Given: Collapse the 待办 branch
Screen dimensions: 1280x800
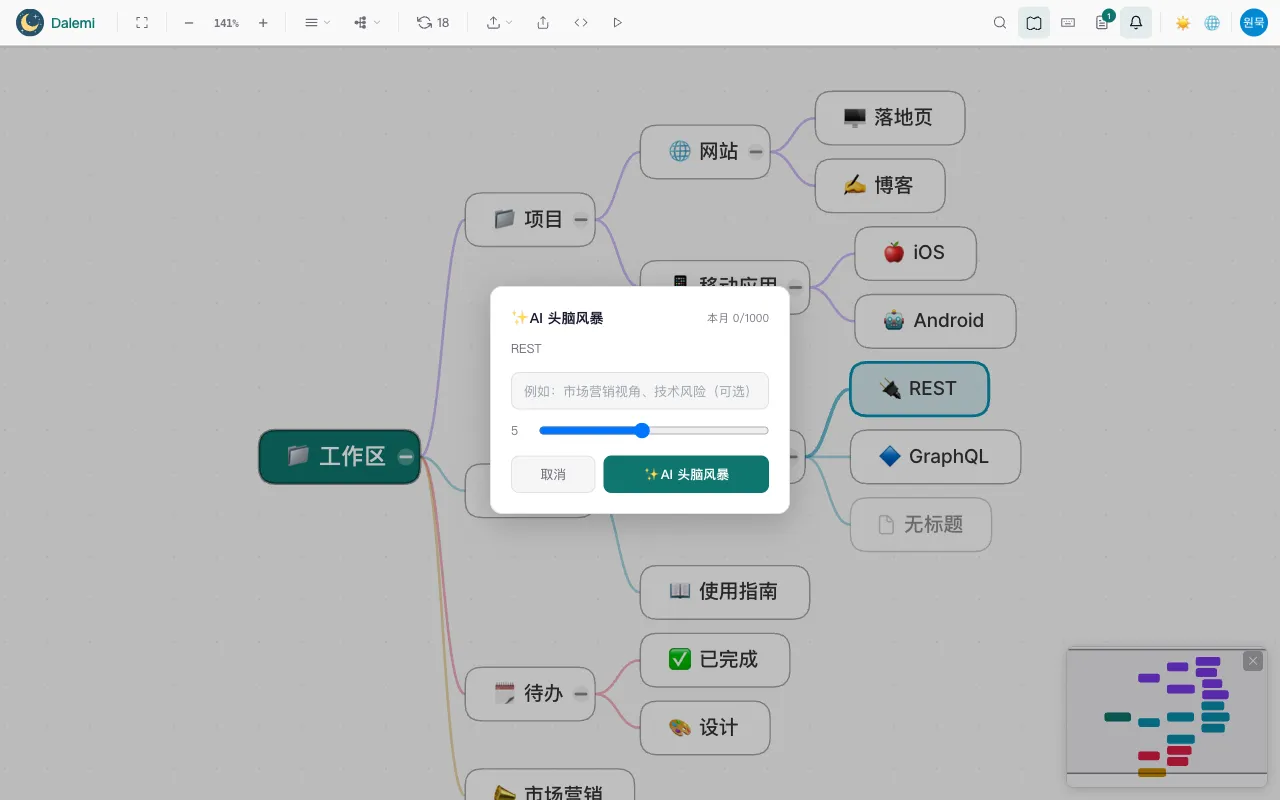Looking at the screenshot, I should 581,694.
